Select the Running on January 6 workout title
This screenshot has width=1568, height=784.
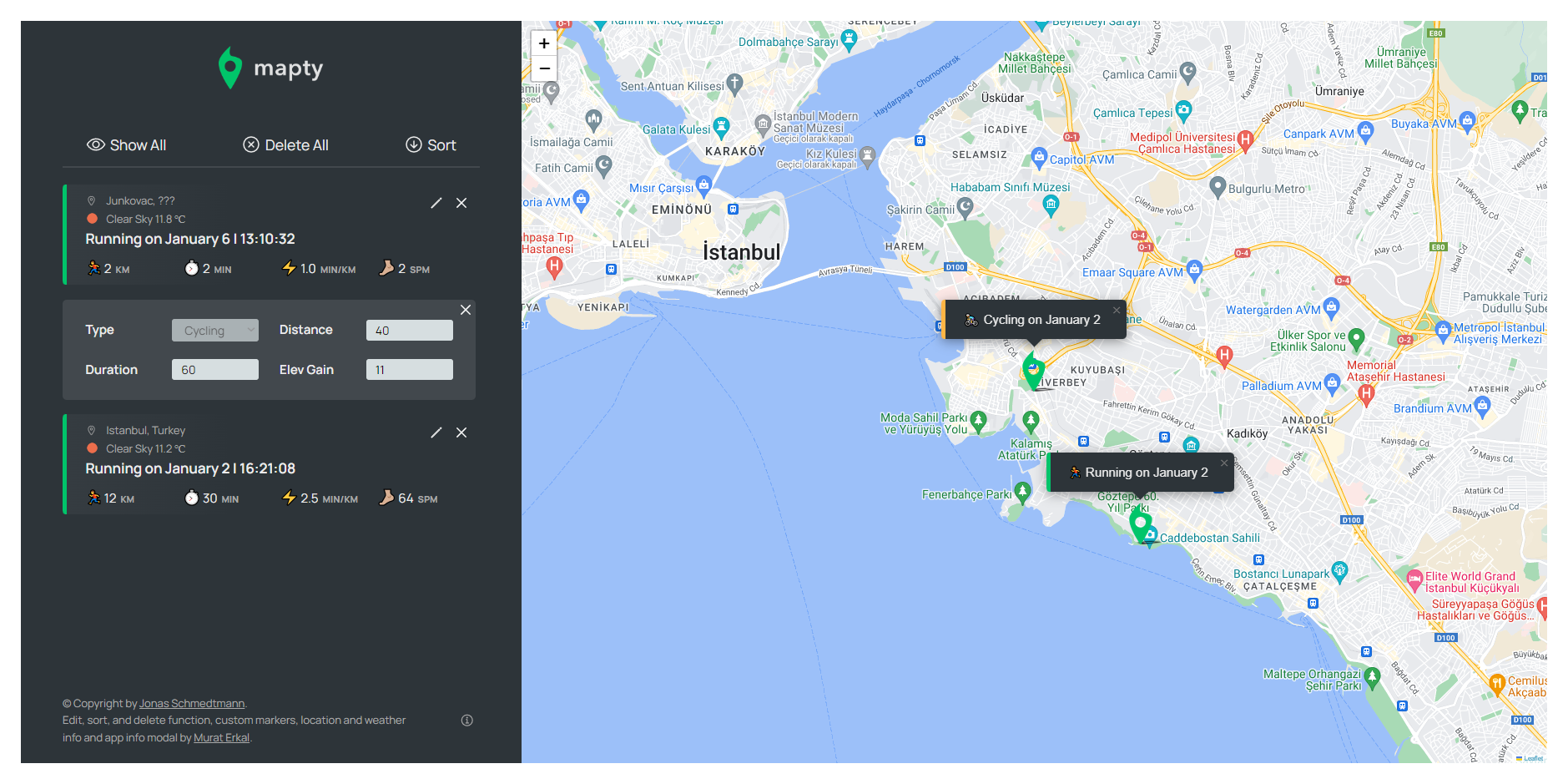190,239
